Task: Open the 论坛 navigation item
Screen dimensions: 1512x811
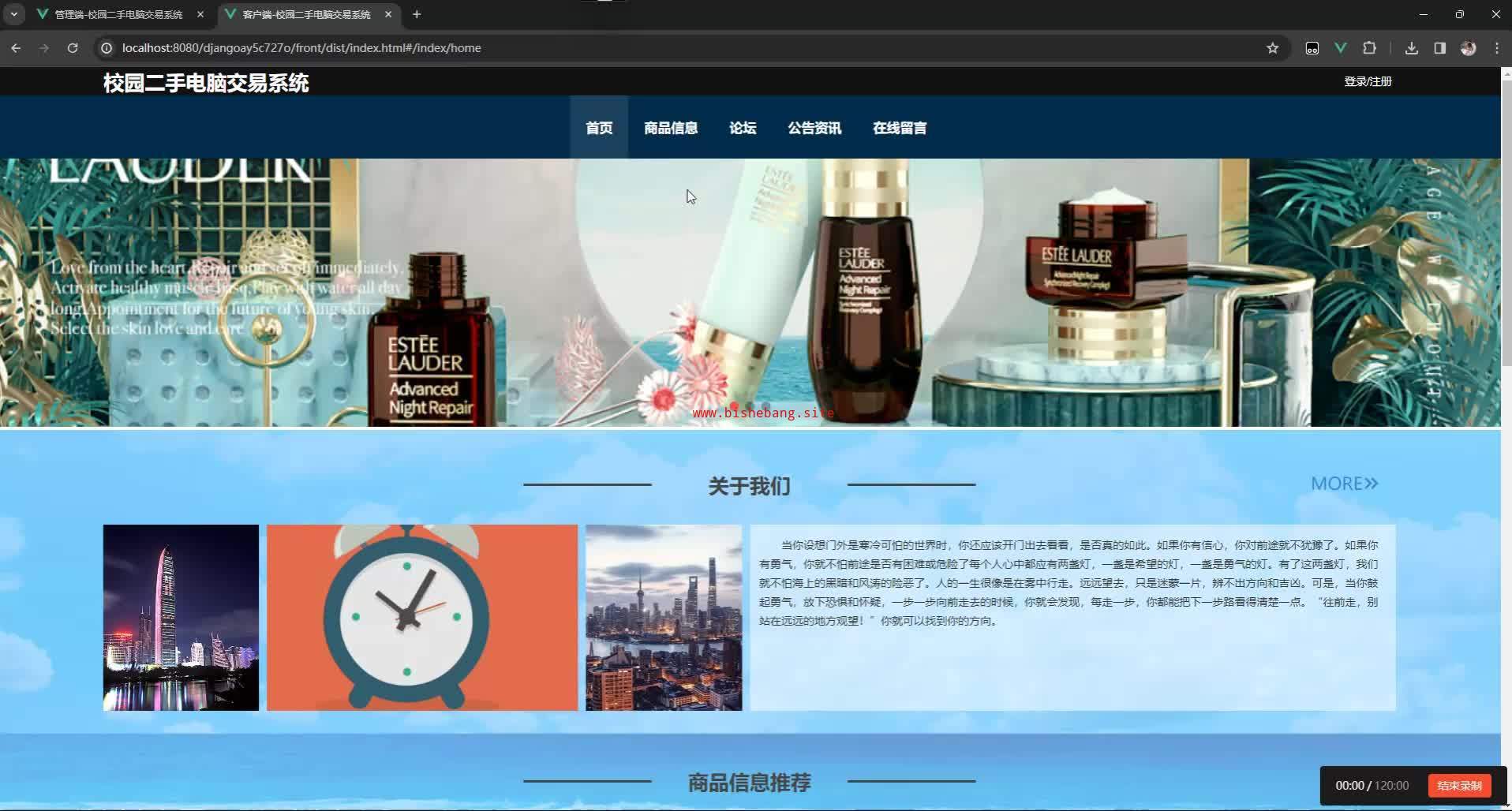Action: [743, 128]
